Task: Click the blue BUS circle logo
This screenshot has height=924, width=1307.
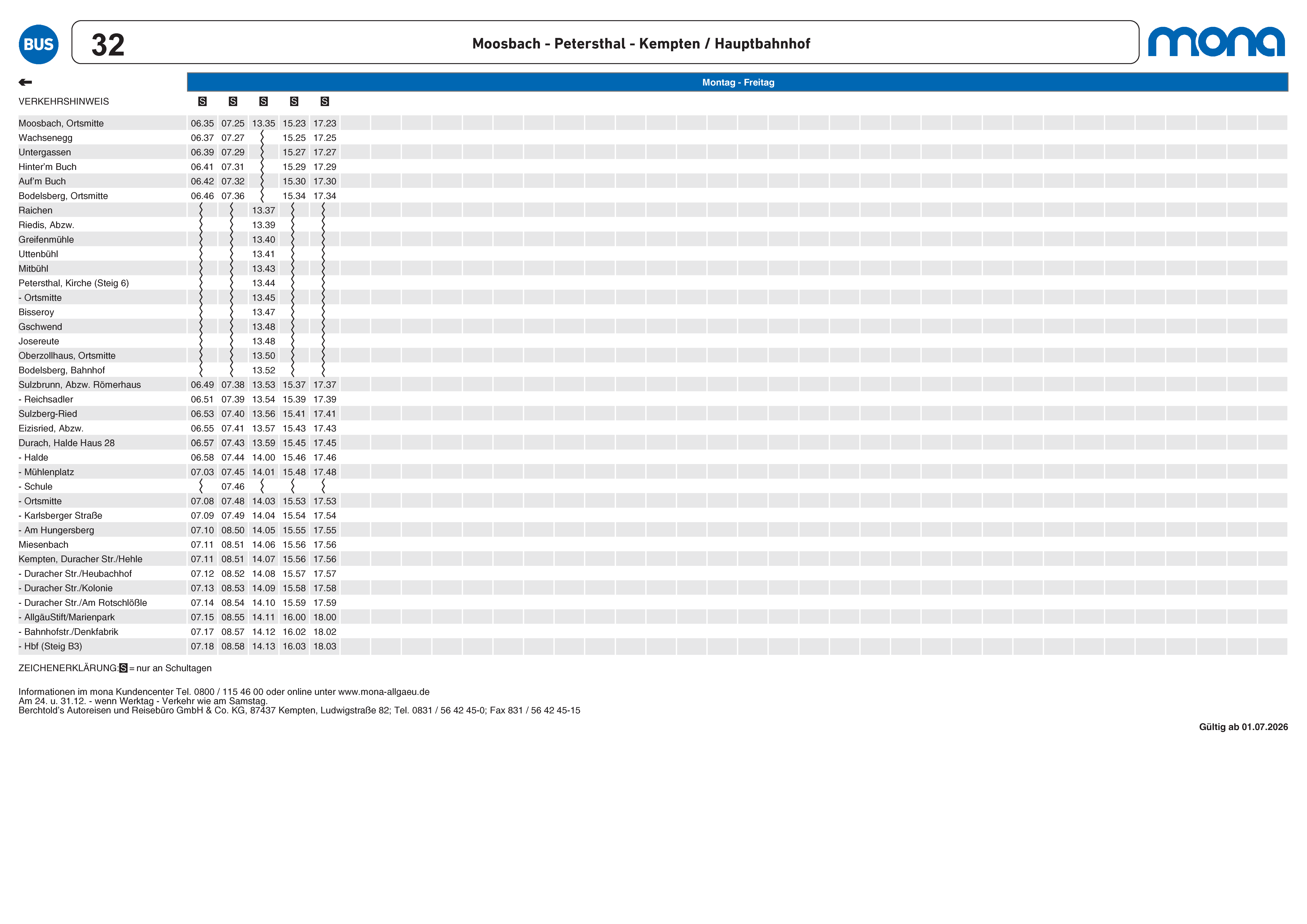Action: [39, 44]
